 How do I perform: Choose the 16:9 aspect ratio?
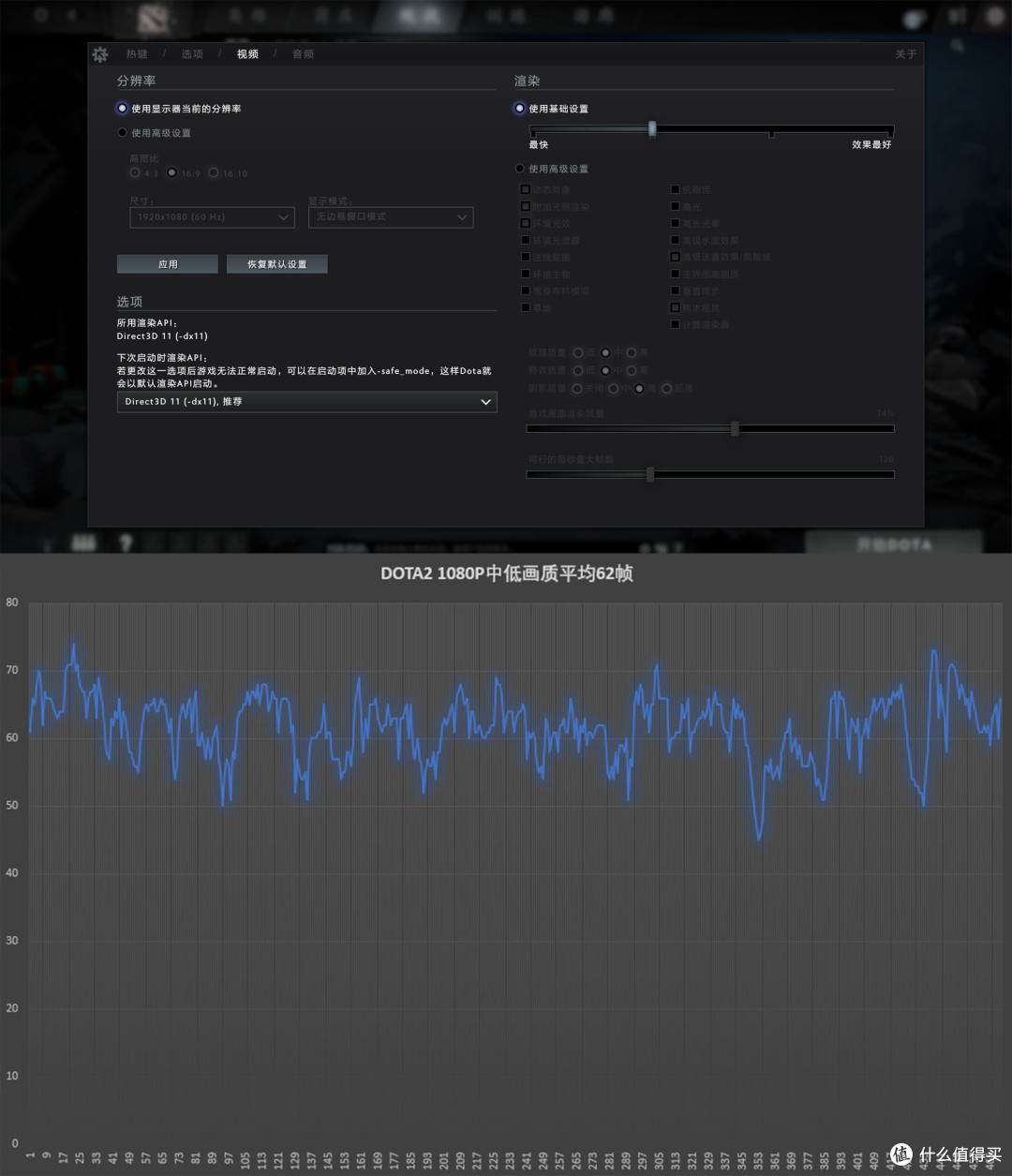(172, 172)
